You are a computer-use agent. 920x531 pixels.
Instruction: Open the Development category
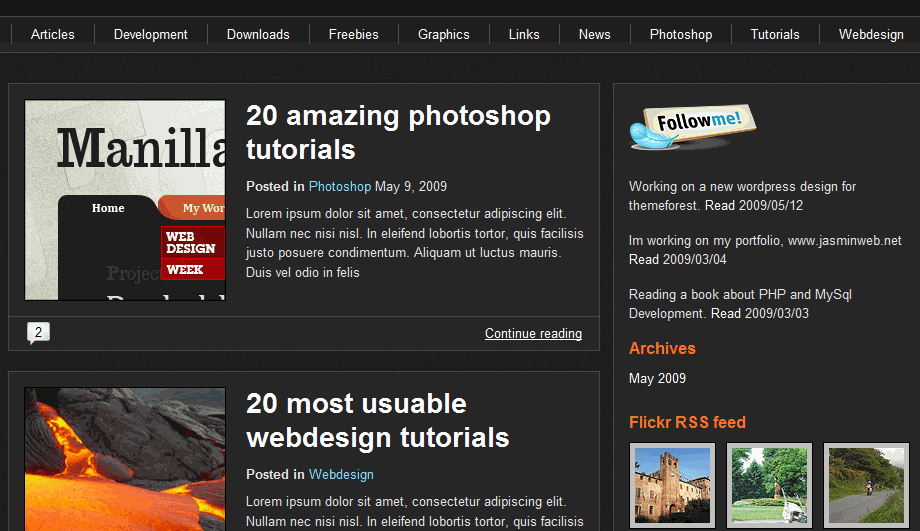coord(151,35)
